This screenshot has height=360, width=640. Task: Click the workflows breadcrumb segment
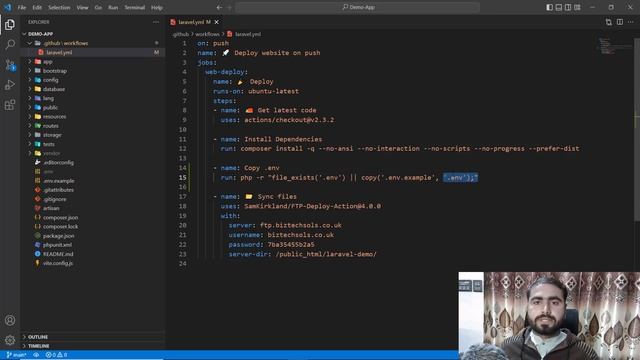(207, 34)
